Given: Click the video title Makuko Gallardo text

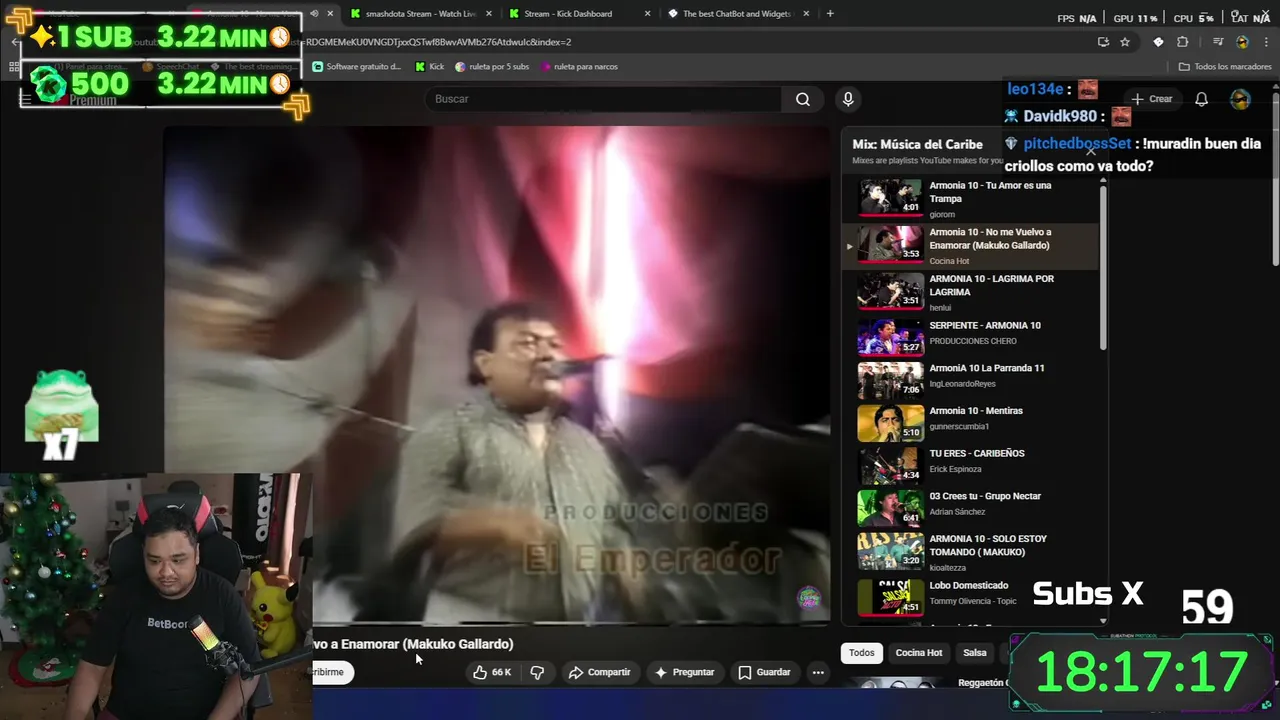Looking at the screenshot, I should [x=459, y=644].
